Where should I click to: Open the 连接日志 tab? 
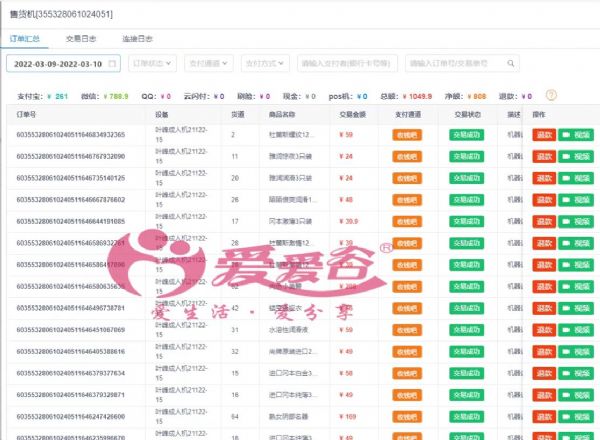coord(137,38)
